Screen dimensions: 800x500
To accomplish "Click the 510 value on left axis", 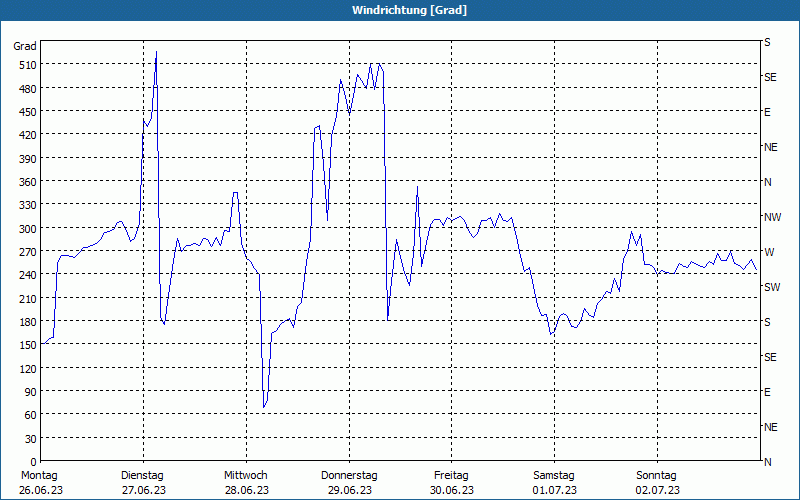I will click(x=28, y=65).
